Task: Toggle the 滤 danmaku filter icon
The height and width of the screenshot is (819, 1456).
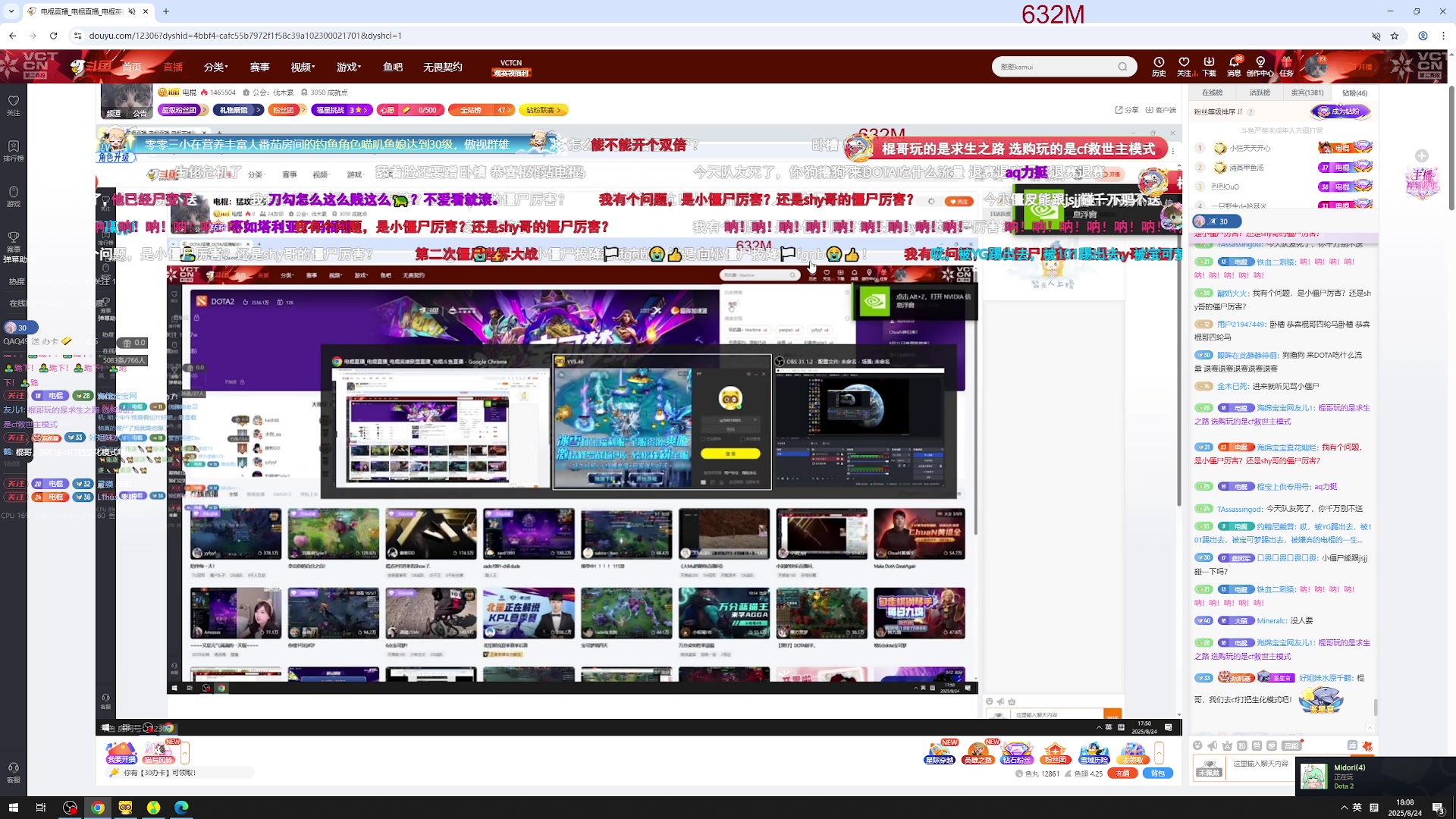Action: [x=1352, y=745]
